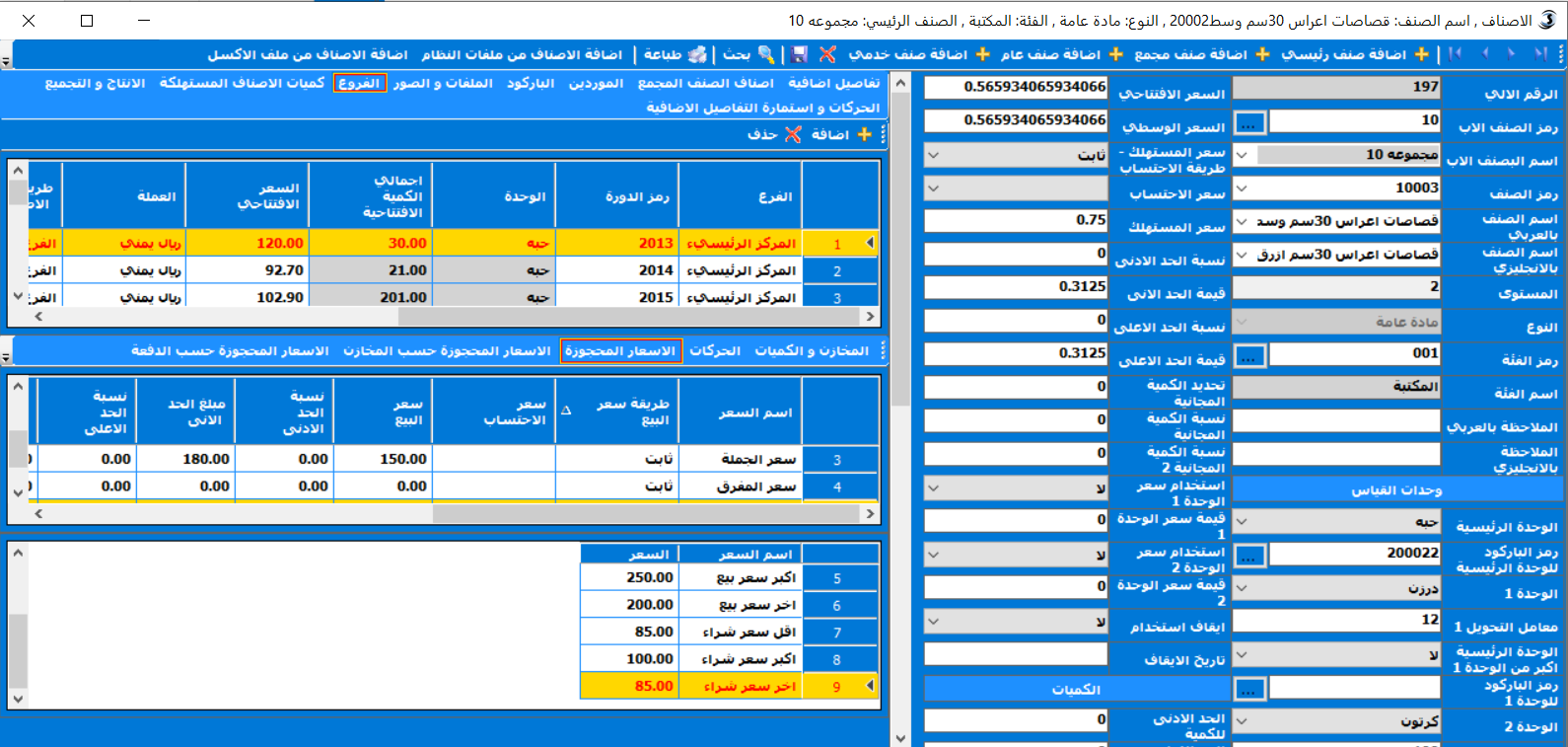Switch to اصناف الصنف المجمع tab
Viewport: 1568px width, 747px height.
pyautogui.click(x=705, y=83)
